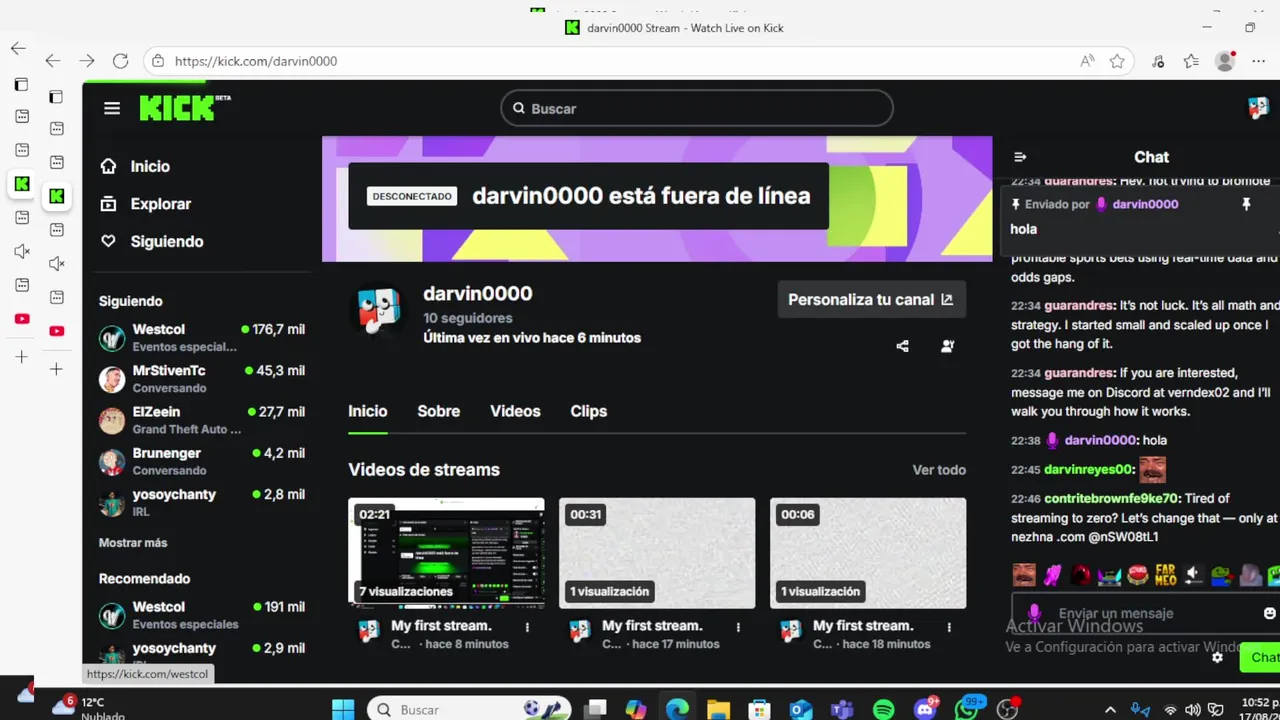Open recommended Westcol with 191 mil viewers

[x=202, y=615]
